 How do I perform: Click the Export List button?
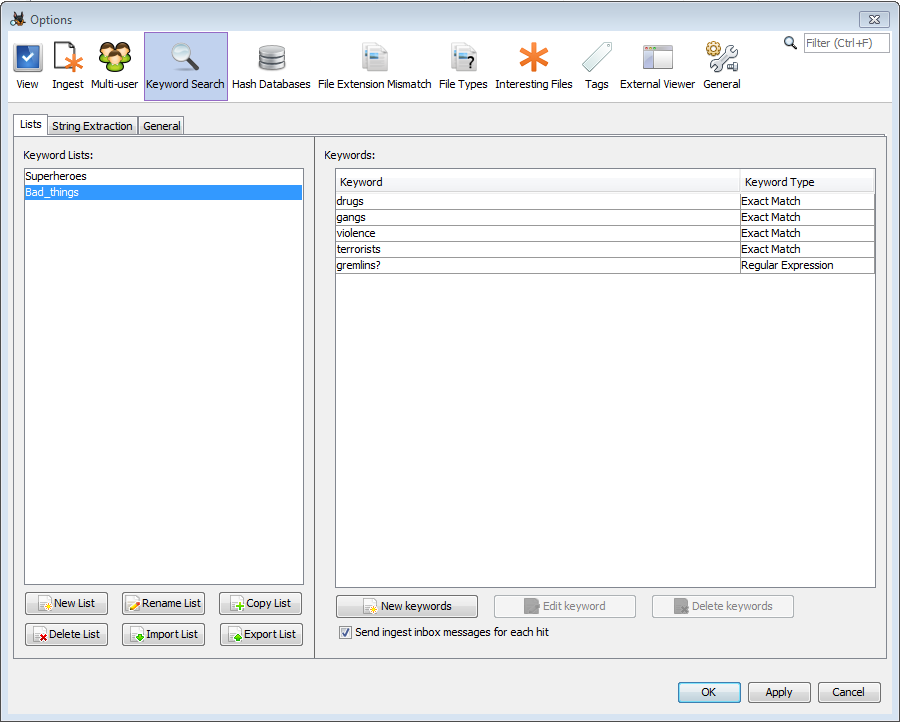[261, 634]
